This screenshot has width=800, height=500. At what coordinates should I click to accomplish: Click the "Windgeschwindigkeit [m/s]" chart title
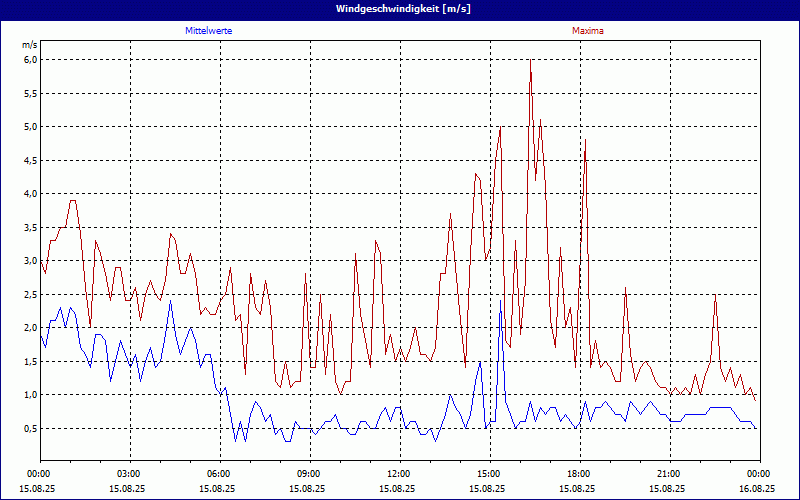pyautogui.click(x=400, y=9)
